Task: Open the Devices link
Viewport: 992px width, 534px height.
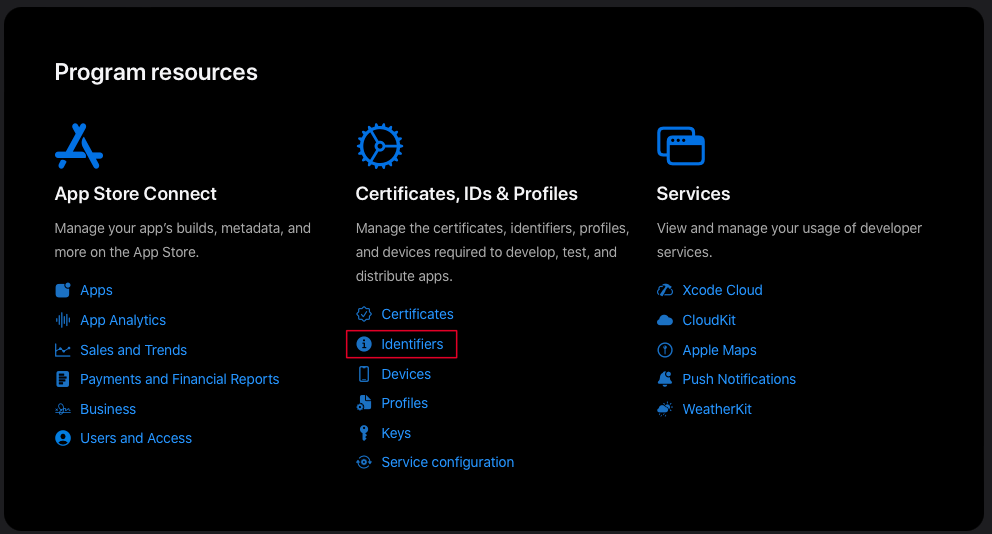Action: click(406, 374)
